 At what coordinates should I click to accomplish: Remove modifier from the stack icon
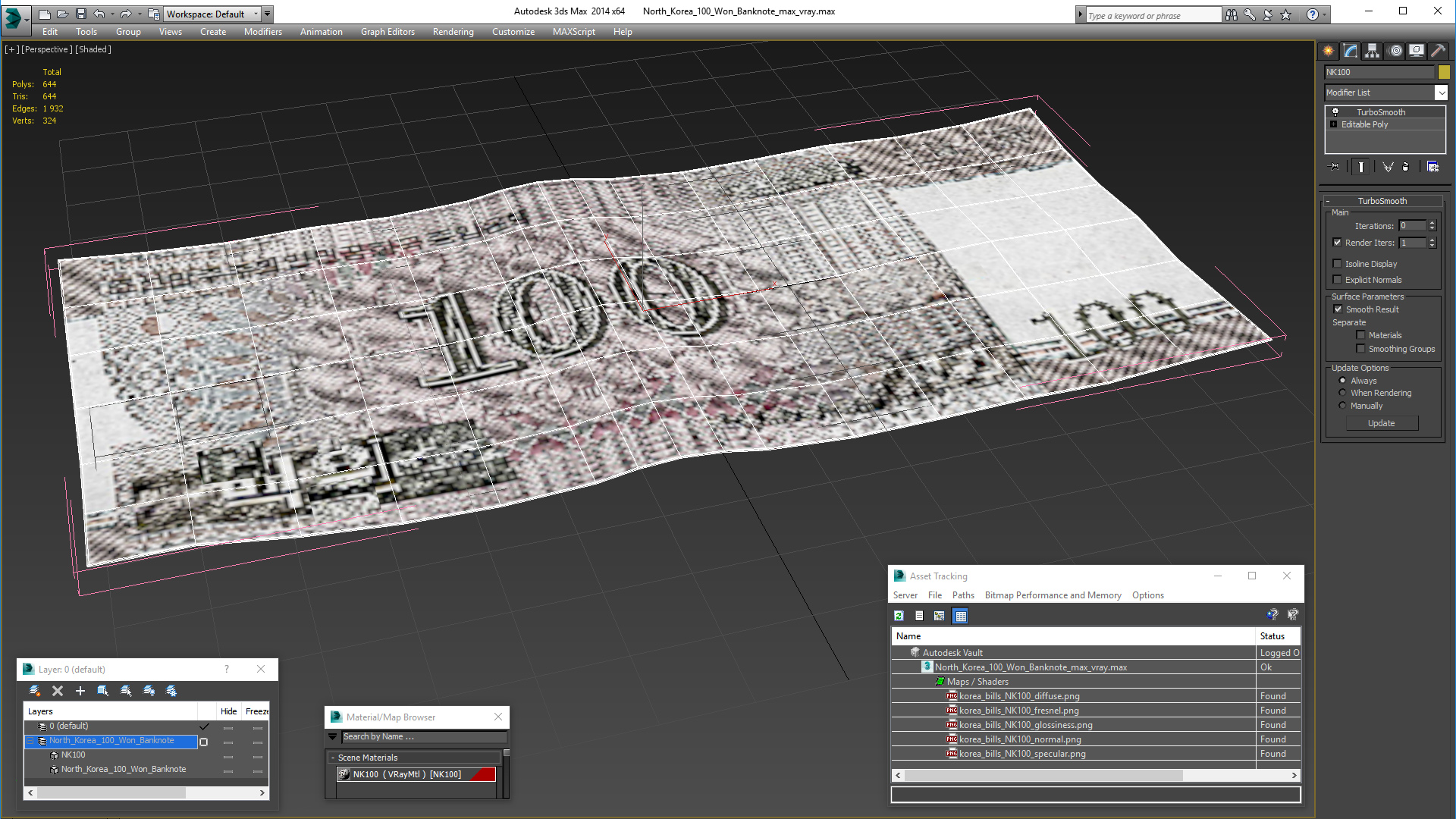point(1406,167)
